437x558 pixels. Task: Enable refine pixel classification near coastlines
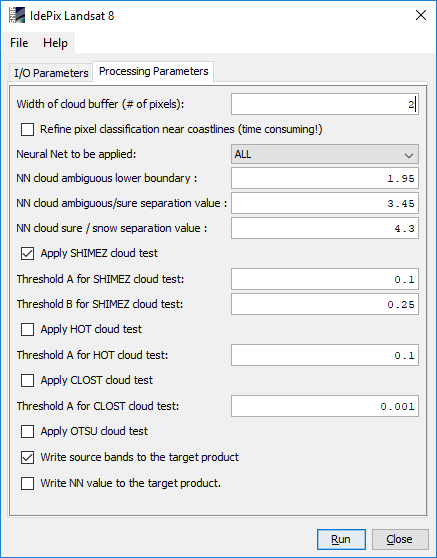(27, 130)
